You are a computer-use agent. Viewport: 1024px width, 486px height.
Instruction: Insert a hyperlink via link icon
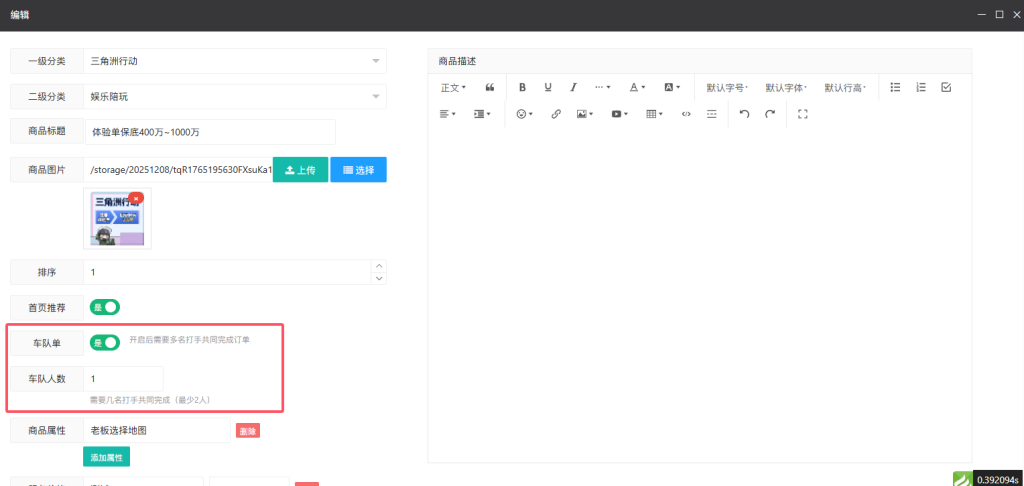[556, 114]
